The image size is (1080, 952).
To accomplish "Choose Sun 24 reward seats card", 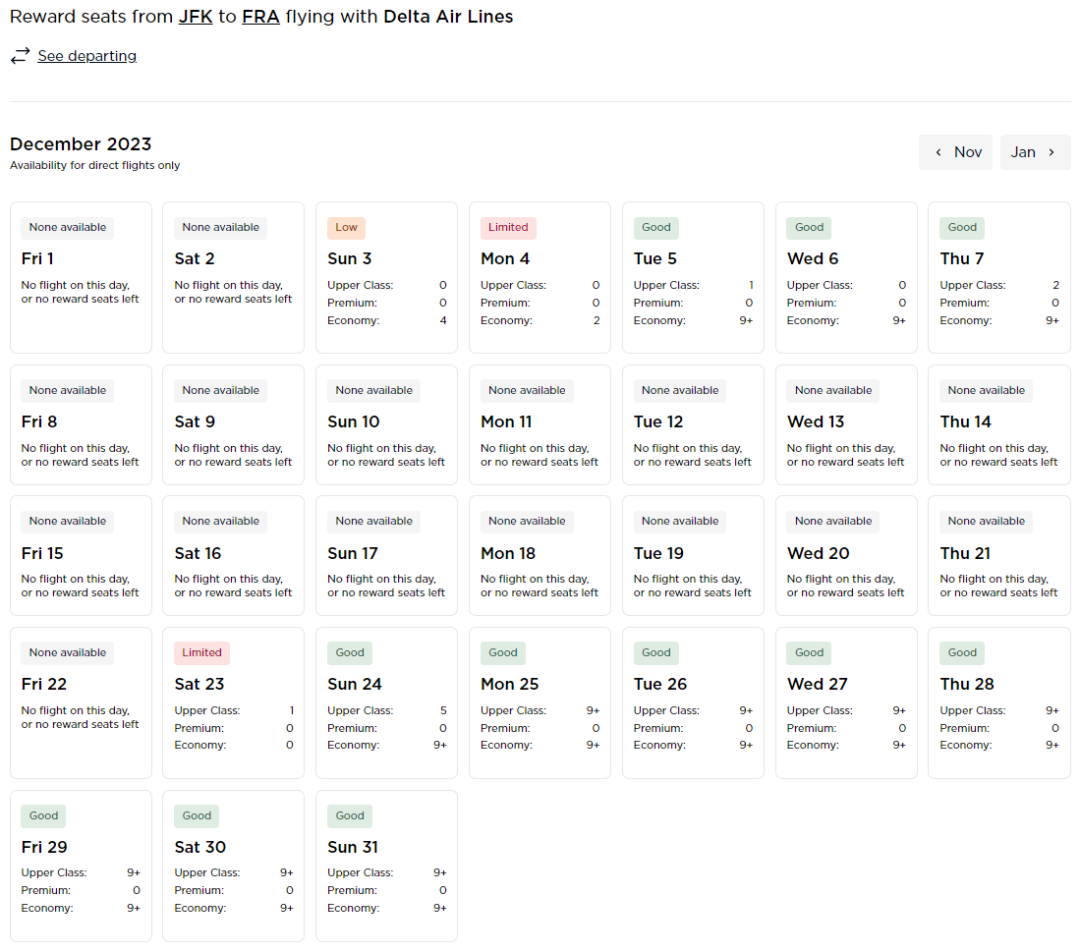I will (386, 702).
